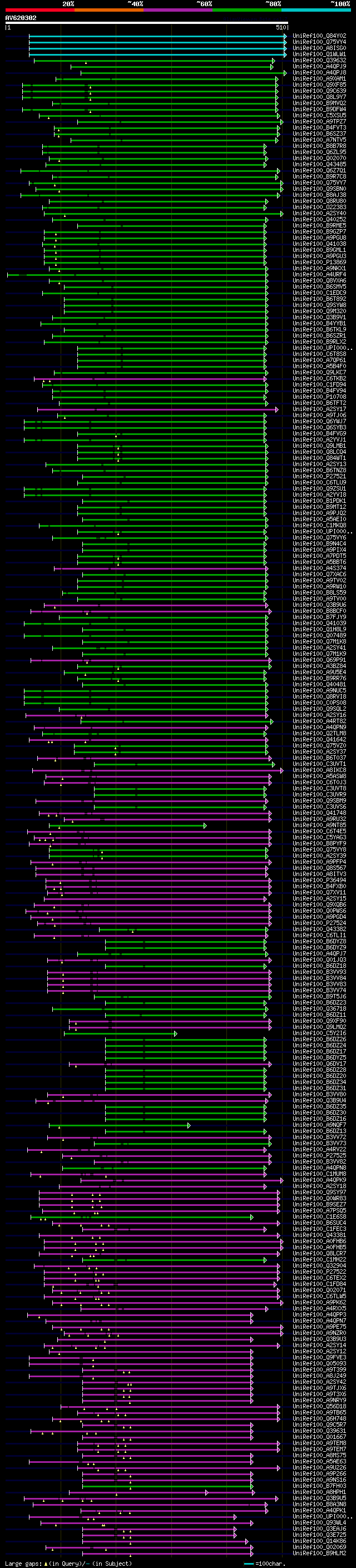The width and height of the screenshot is (356, 1568).
Task: Click the green ~80% identity legend segment
Action: click(247, 10)
